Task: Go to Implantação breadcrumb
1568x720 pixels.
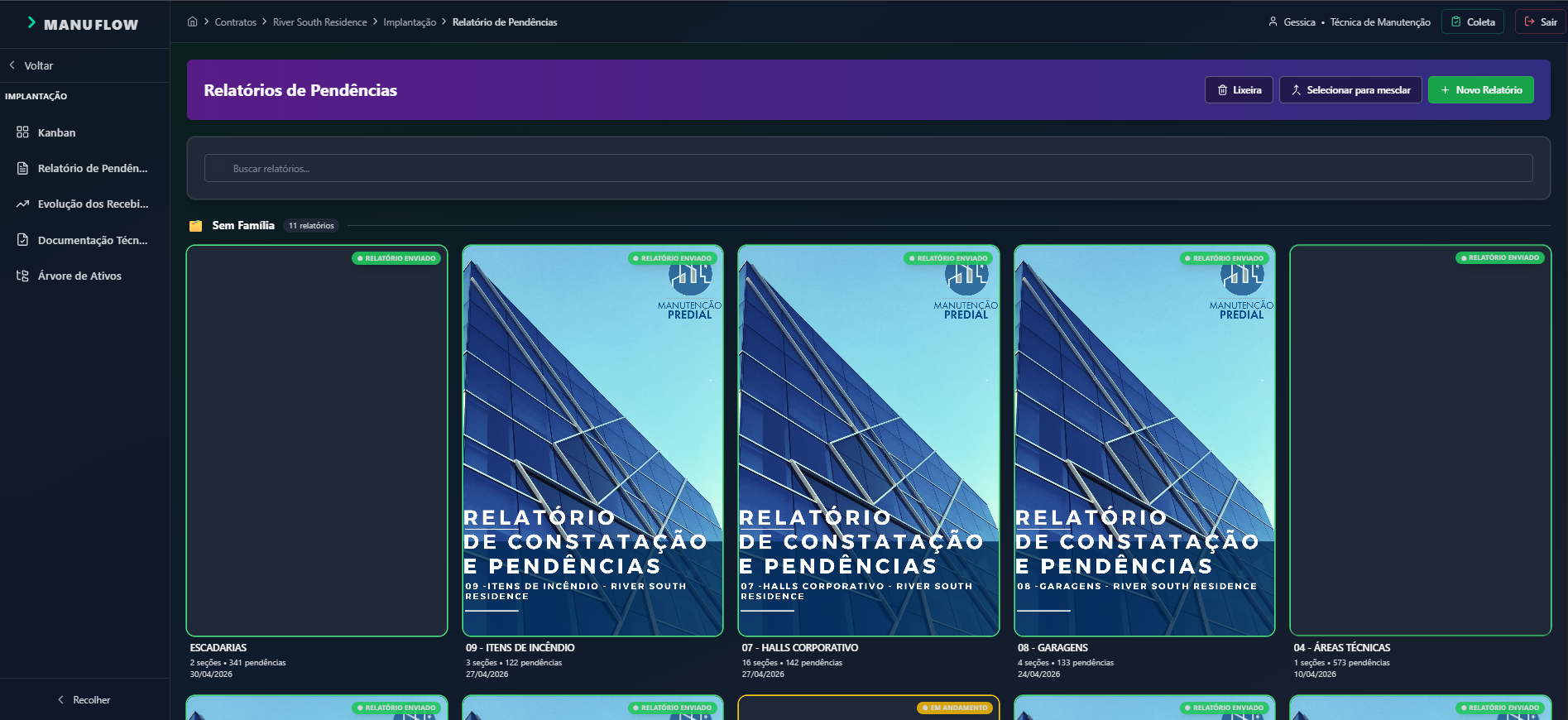Action: tap(410, 22)
